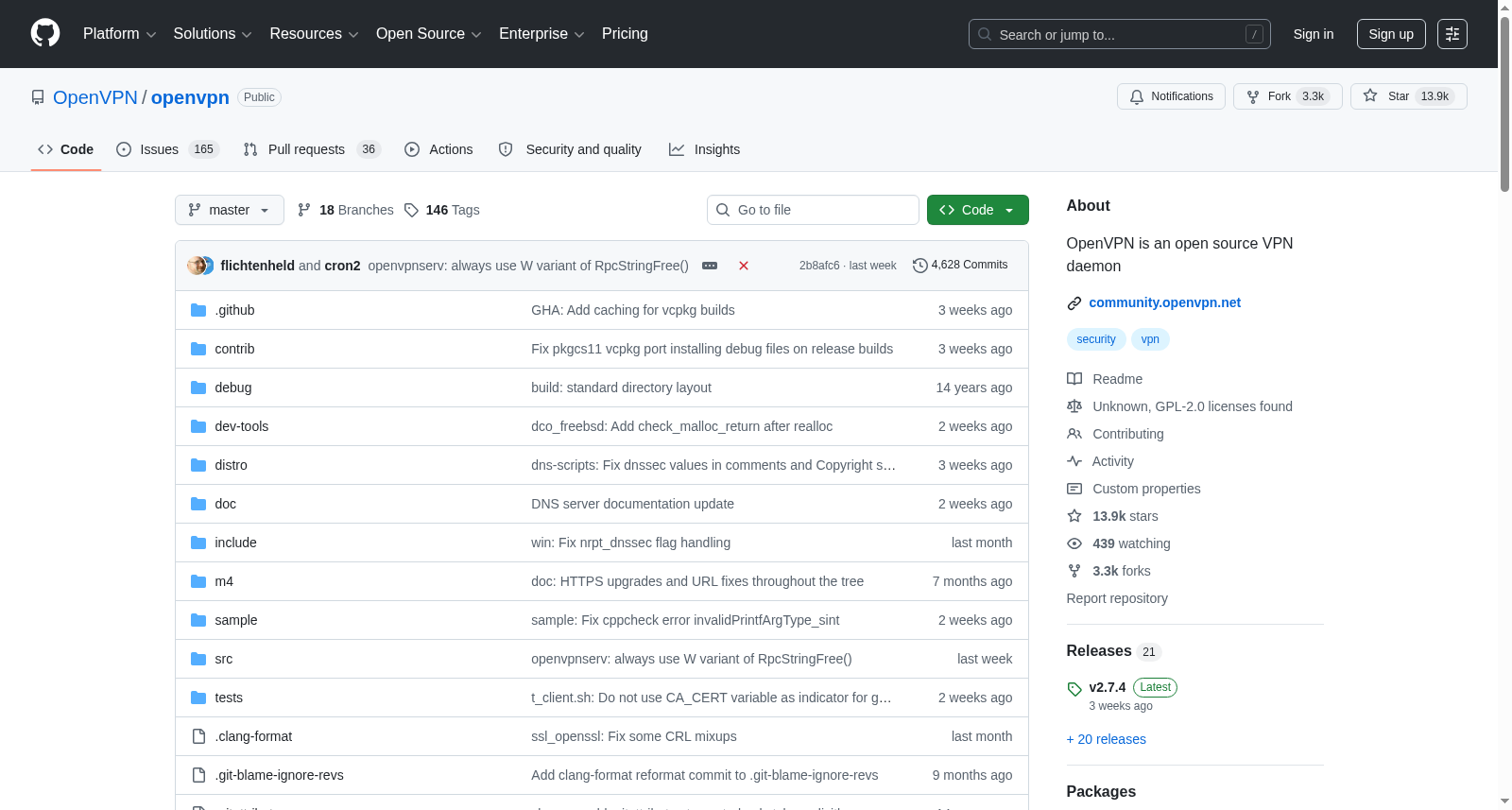Open the Insights tab

[704, 149]
